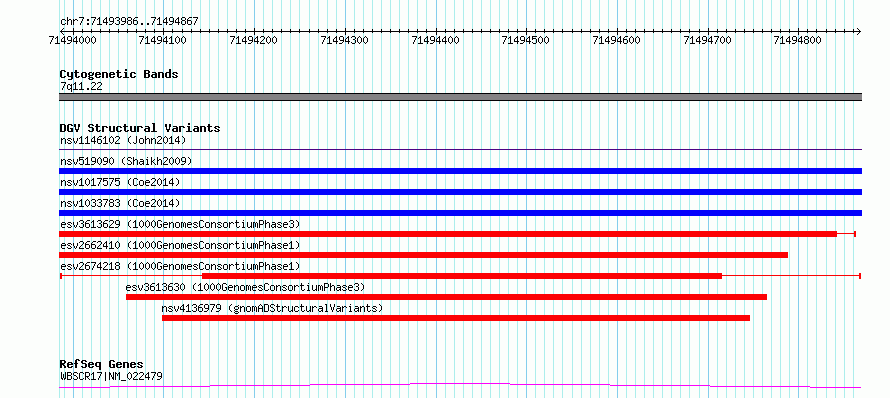Select the magenta WBSCR17 gene line
Screen dimensions: 890x398
point(460,386)
